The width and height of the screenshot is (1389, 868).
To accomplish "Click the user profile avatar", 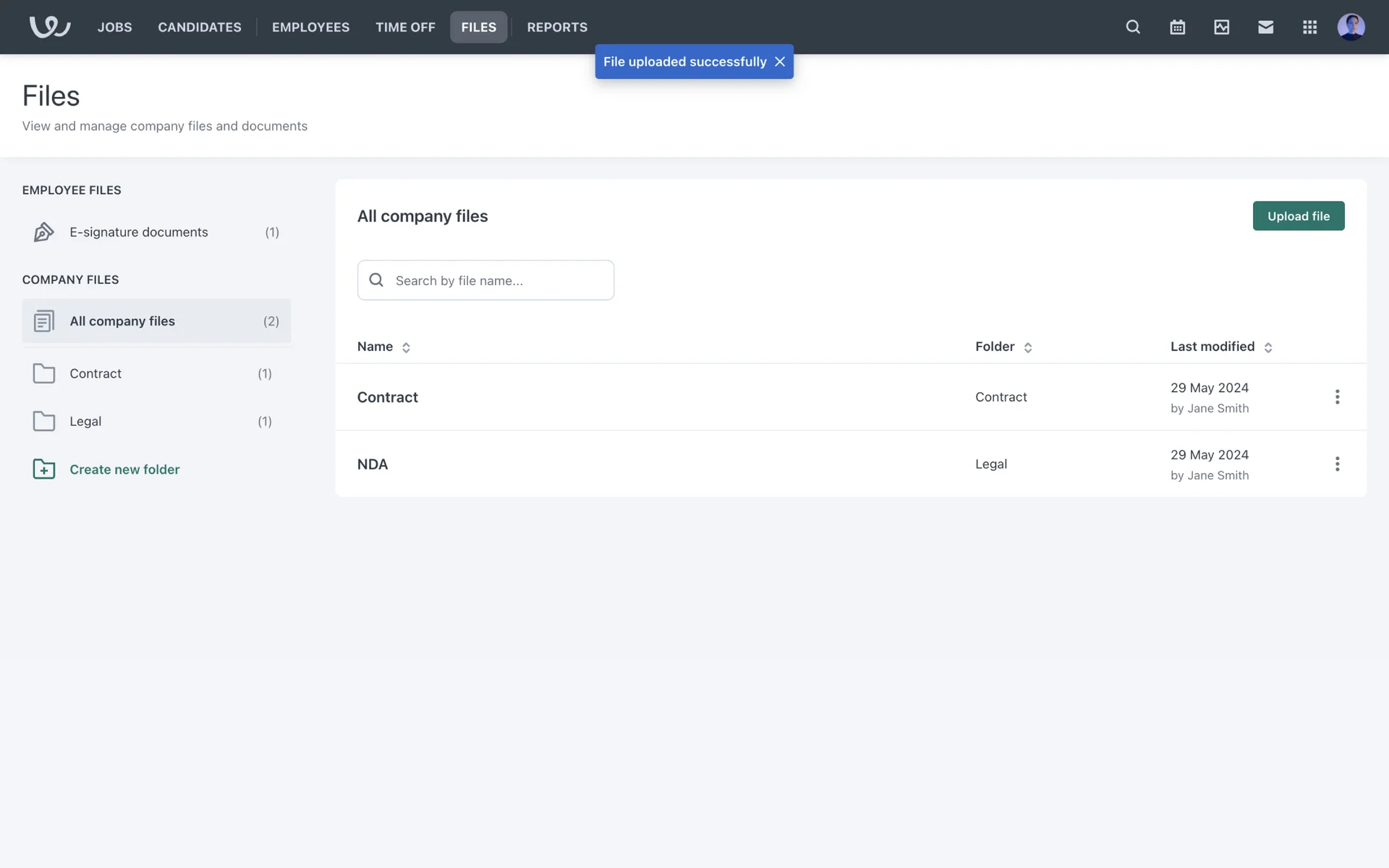I will tap(1351, 27).
